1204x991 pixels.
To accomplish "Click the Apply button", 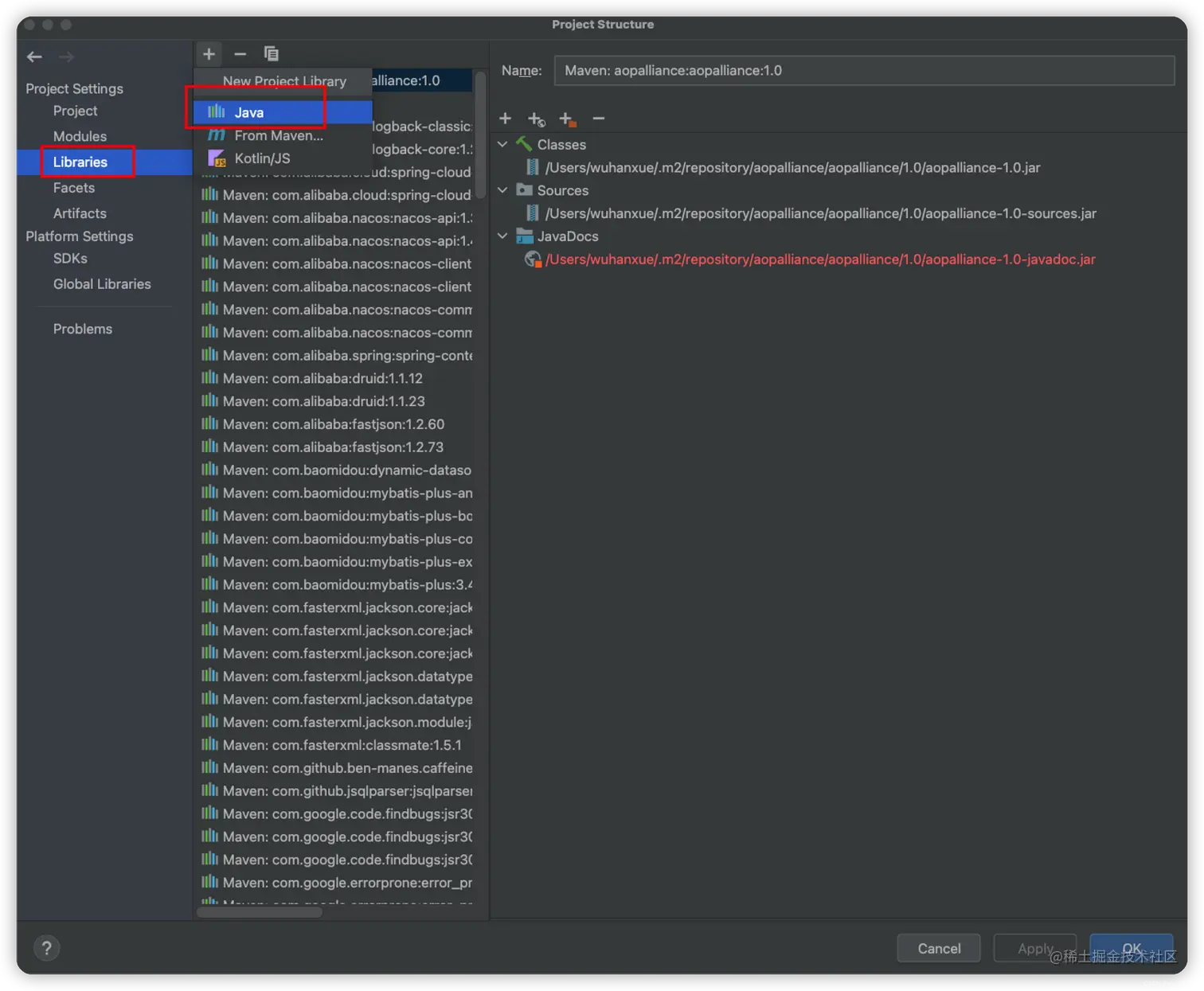I will [x=1035, y=948].
